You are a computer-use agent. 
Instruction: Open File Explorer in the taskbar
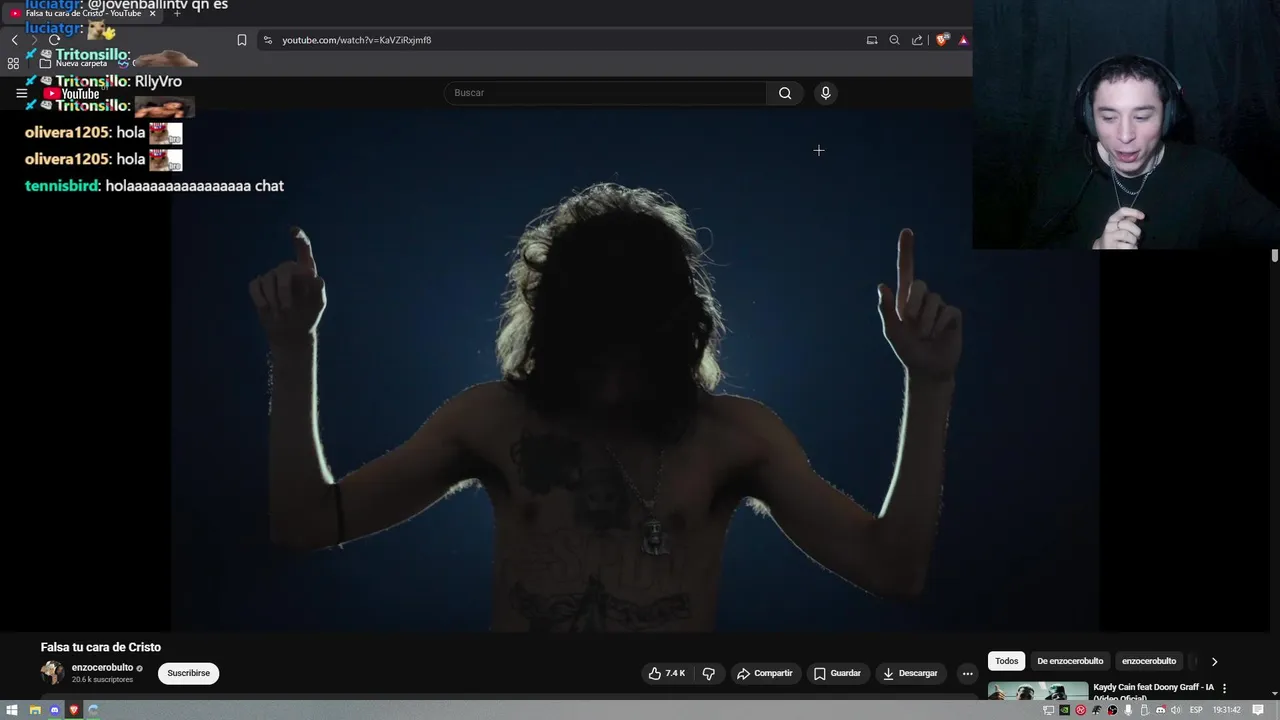[35, 710]
